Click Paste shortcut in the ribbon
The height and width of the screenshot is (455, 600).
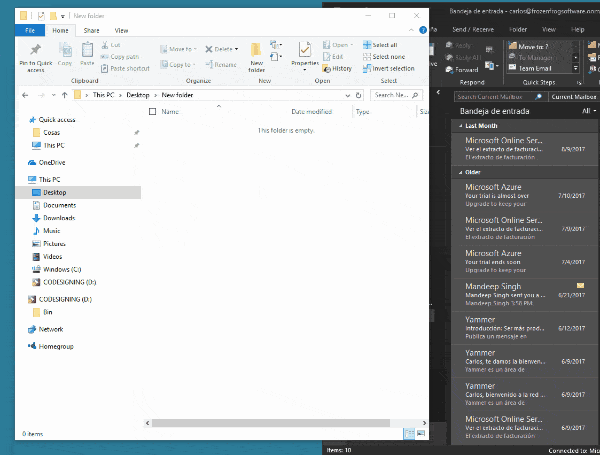click(x=125, y=68)
